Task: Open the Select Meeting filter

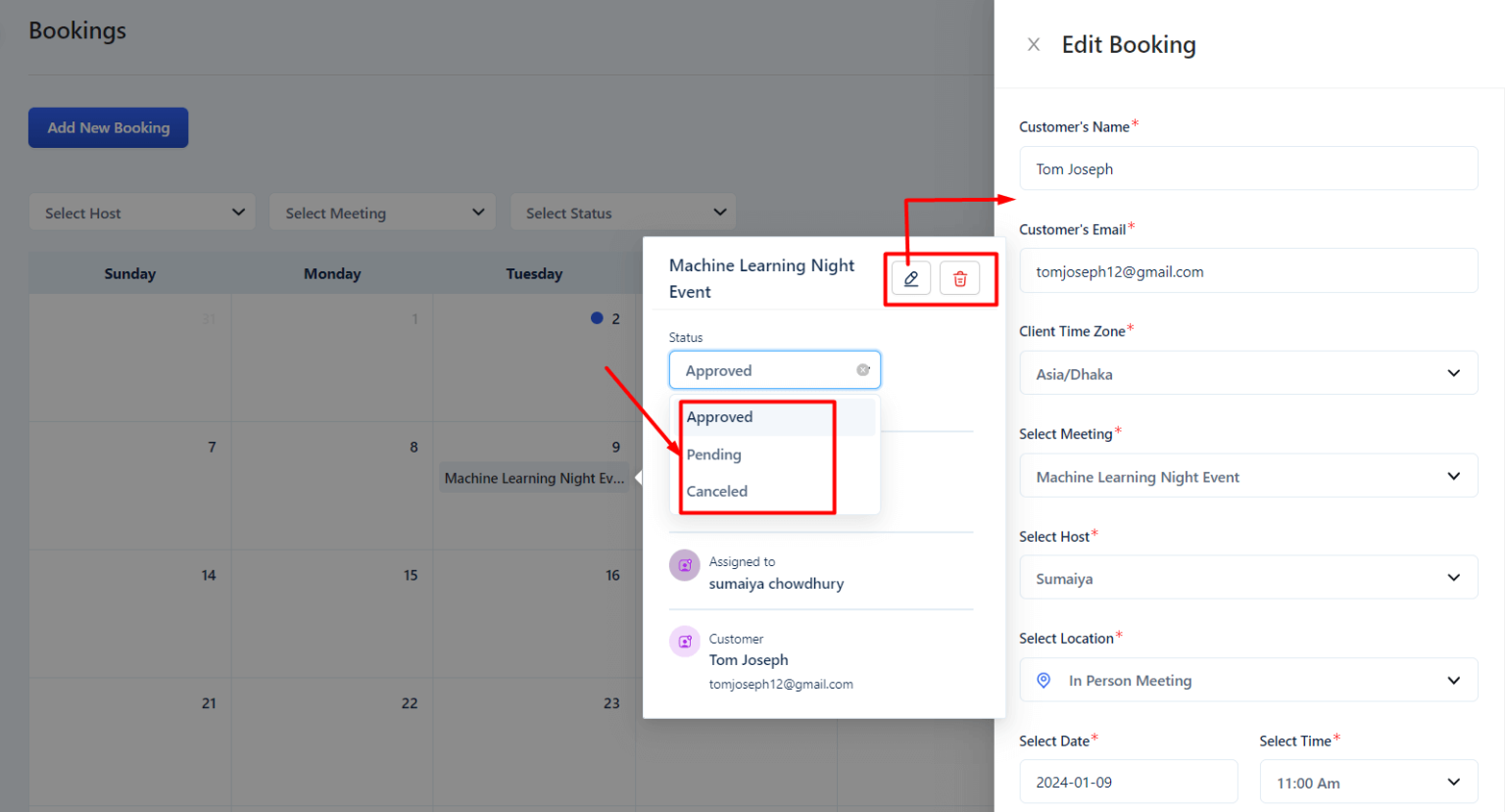Action: [382, 212]
